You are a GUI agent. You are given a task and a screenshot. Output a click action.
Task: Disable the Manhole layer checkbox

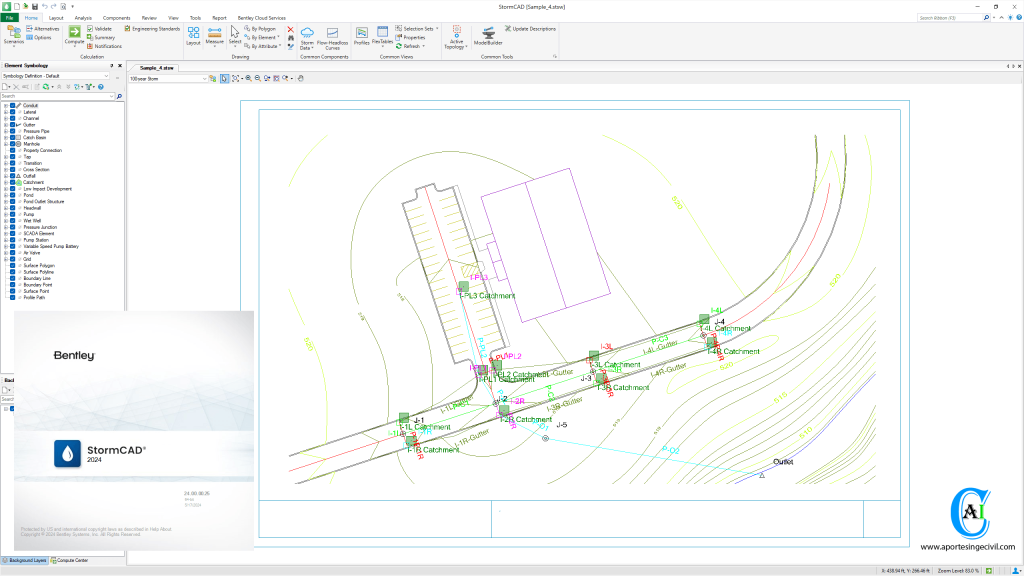pyautogui.click(x=12, y=144)
